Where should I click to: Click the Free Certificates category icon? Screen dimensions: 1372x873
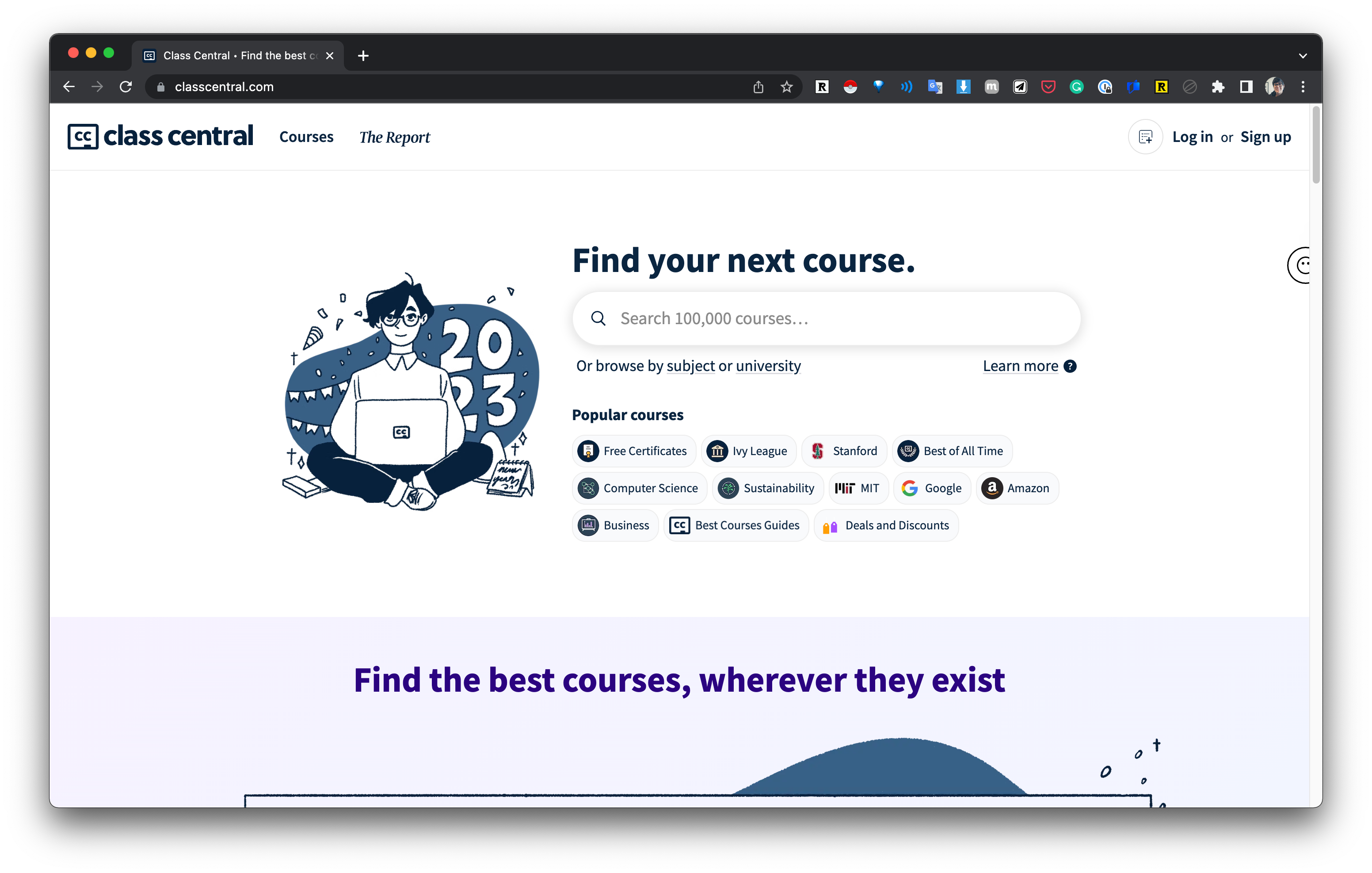click(587, 451)
